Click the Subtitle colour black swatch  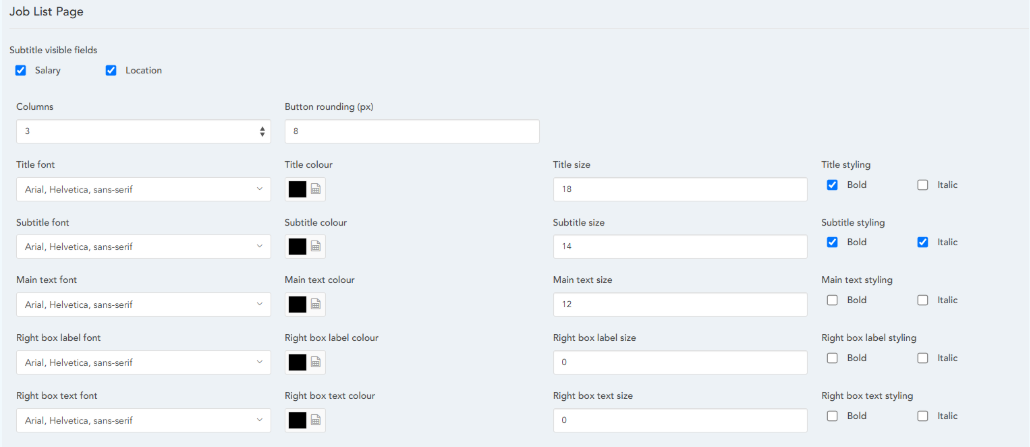pyautogui.click(x=297, y=246)
